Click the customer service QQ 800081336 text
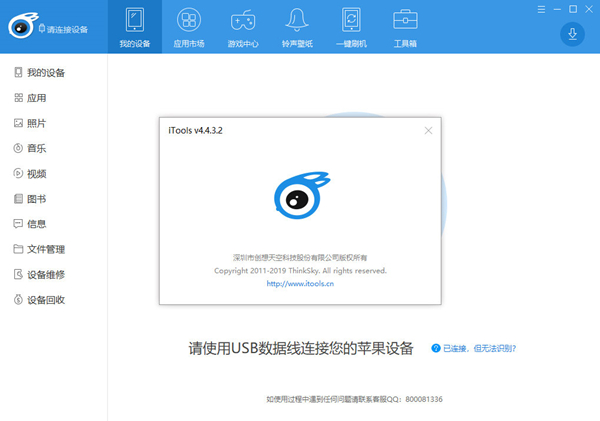The height and width of the screenshot is (421, 600). pyautogui.click(x=354, y=399)
